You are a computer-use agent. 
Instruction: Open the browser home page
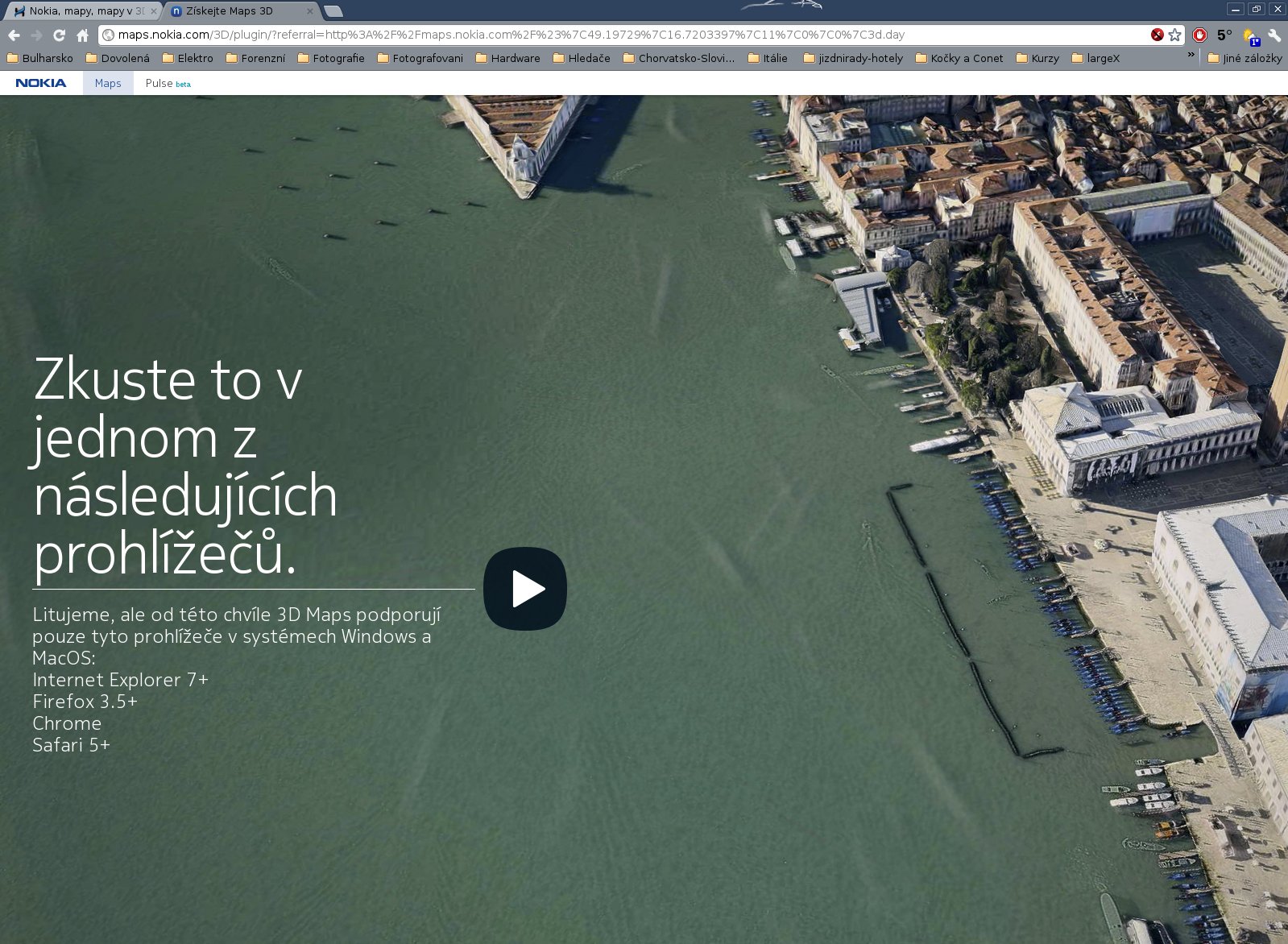coord(82,35)
